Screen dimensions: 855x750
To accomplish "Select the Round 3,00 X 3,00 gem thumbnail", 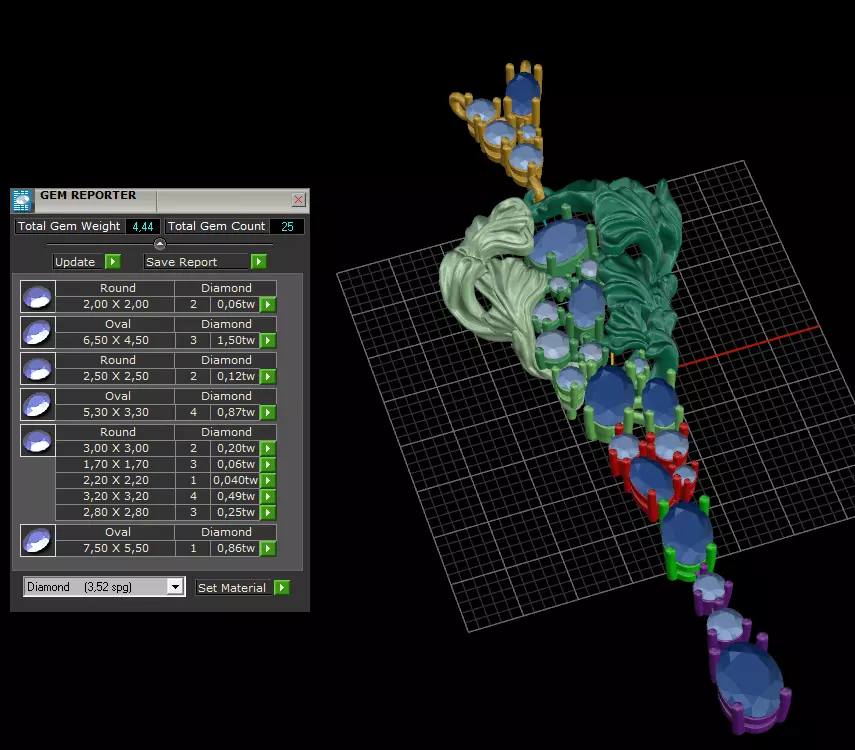I will pyautogui.click(x=38, y=441).
